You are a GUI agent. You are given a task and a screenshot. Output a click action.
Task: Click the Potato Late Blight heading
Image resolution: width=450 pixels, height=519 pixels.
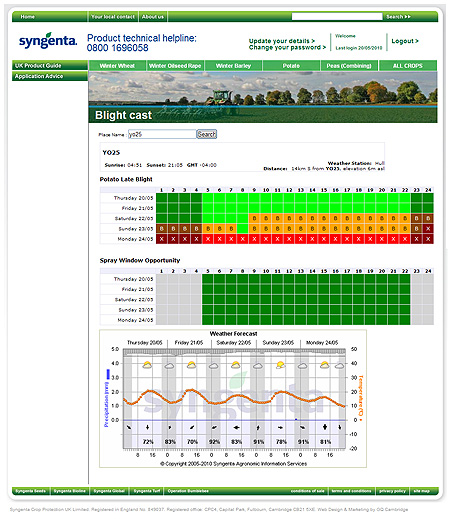[126, 179]
